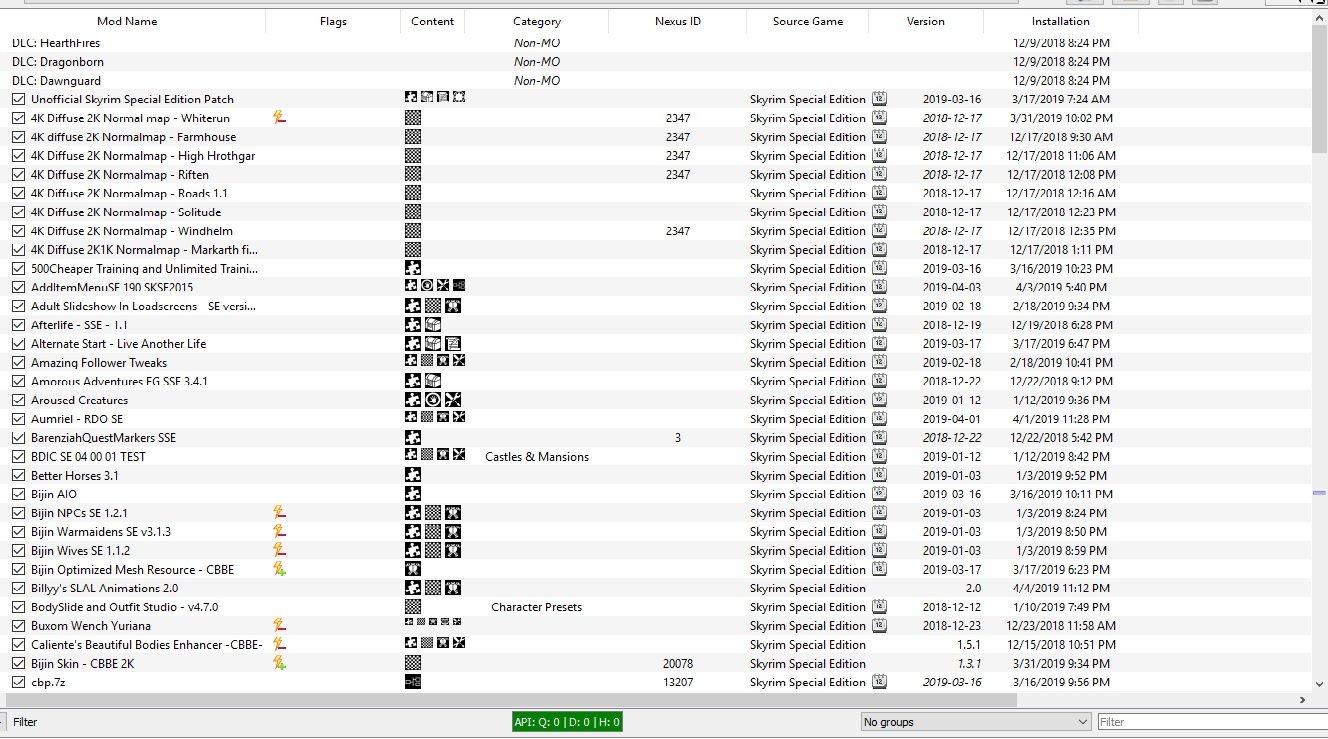Toggle the Afterlife - SSE - 1.1 checkbox

click(x=18, y=325)
